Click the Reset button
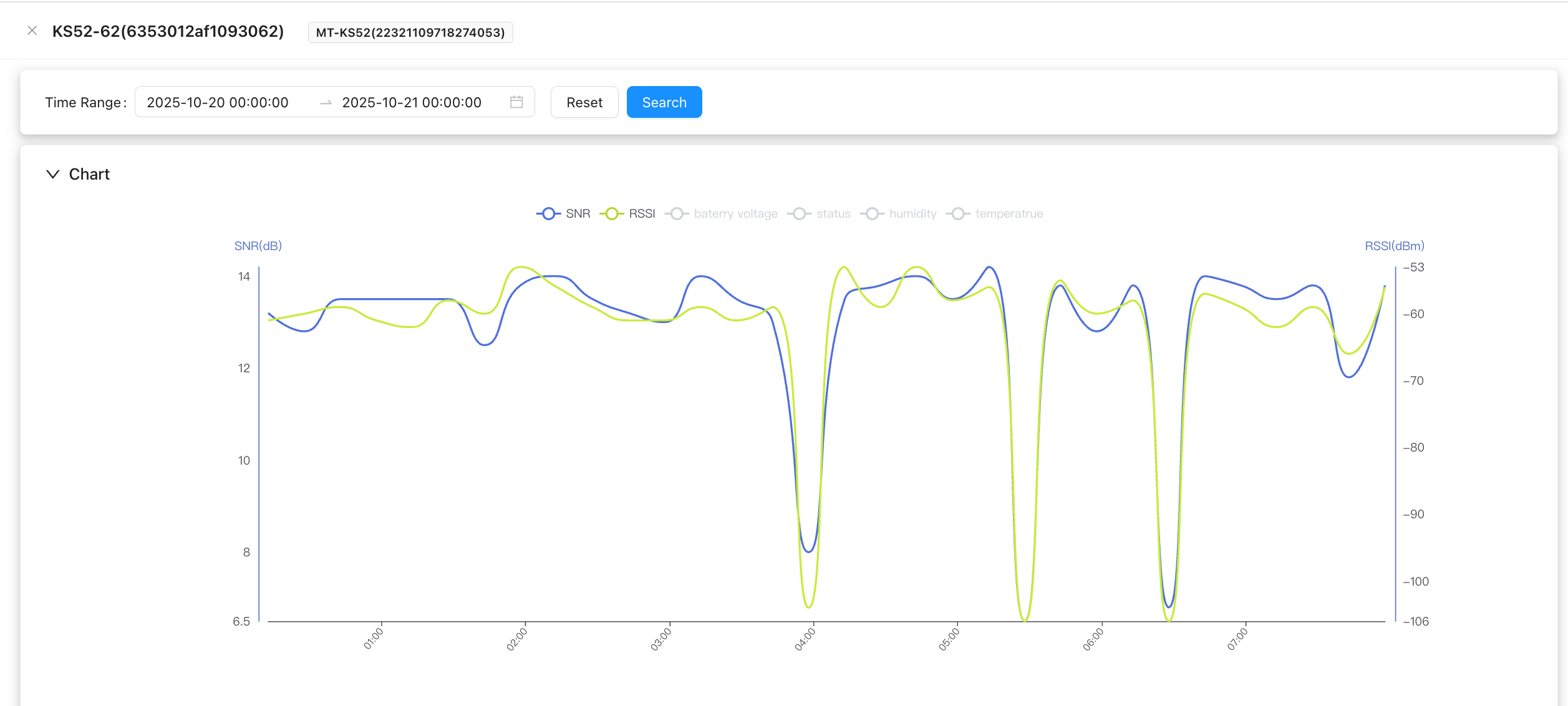 [584, 102]
